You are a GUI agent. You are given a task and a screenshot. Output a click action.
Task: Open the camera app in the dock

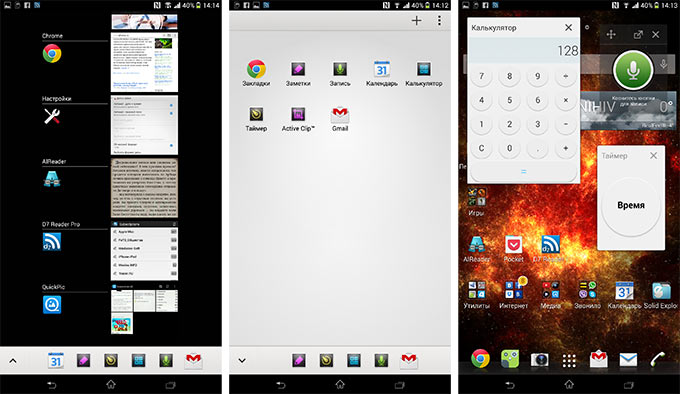539,360
